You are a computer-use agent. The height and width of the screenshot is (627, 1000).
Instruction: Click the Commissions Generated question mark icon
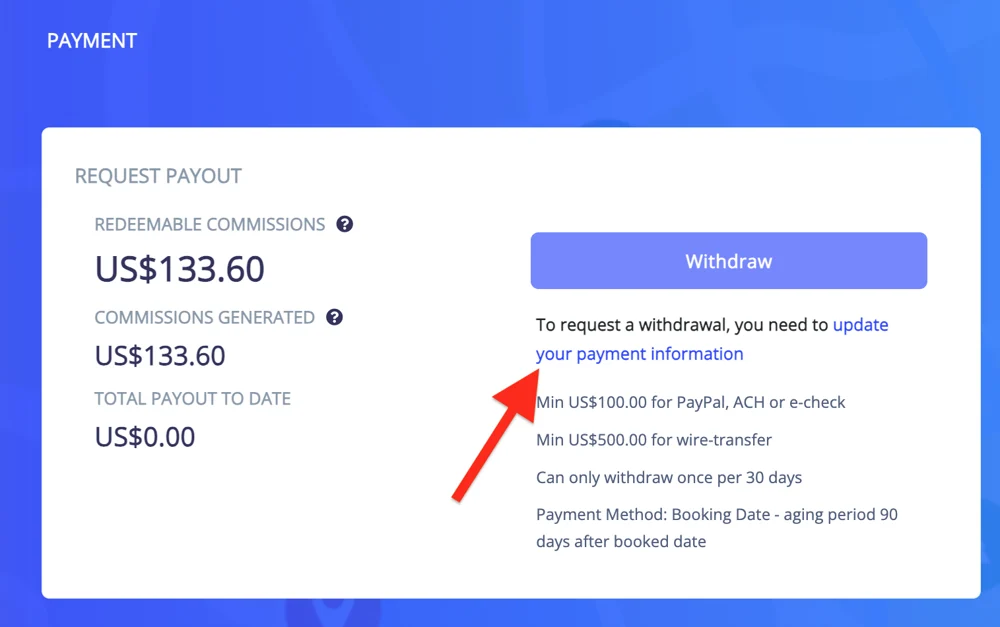(x=334, y=317)
